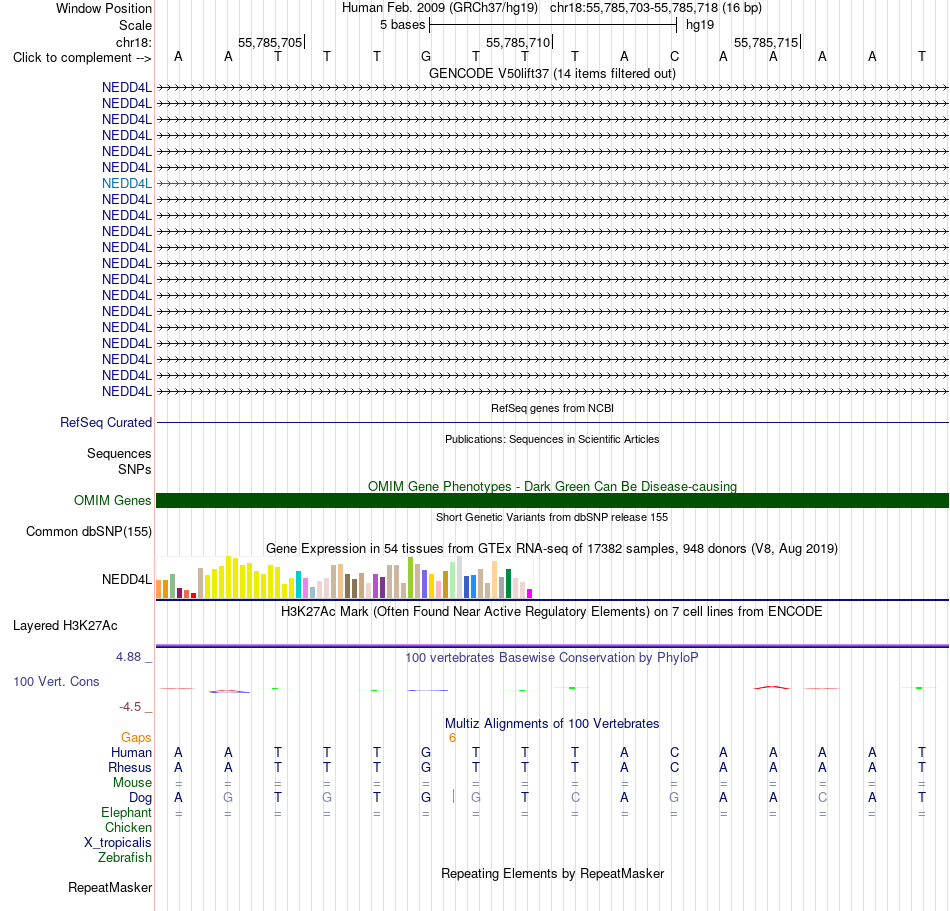Click the orange 6 gap count
950x911 pixels.
click(x=452, y=737)
